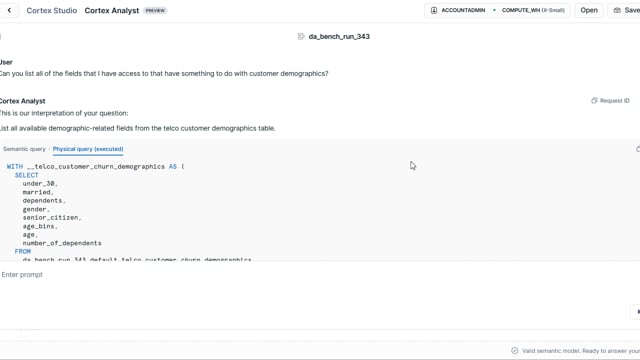Click the Save button label

pos(632,10)
